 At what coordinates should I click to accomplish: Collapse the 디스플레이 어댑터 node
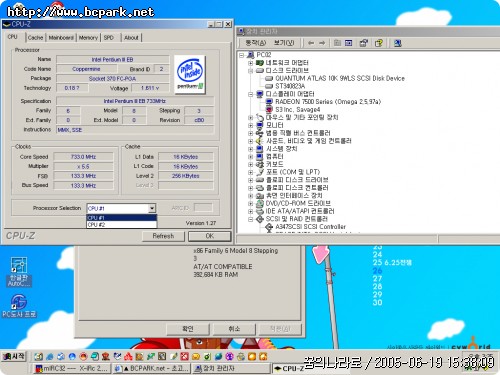coord(250,94)
